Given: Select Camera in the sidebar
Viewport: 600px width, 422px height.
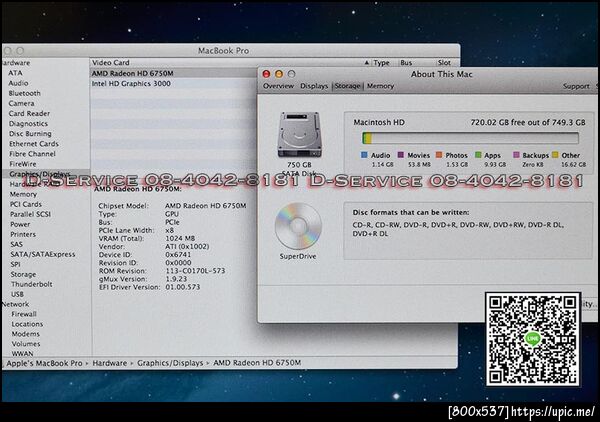Looking at the screenshot, I should pyautogui.click(x=21, y=103).
